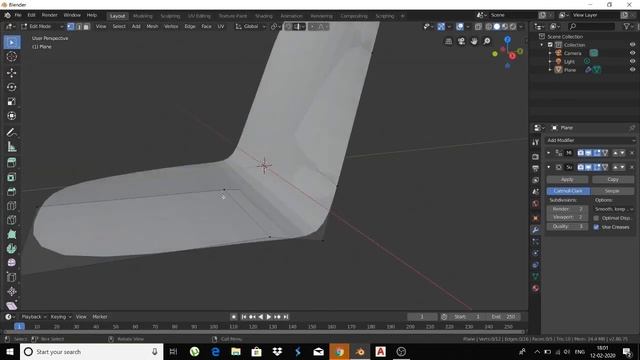Hide the Light object in outliner

coord(632,61)
